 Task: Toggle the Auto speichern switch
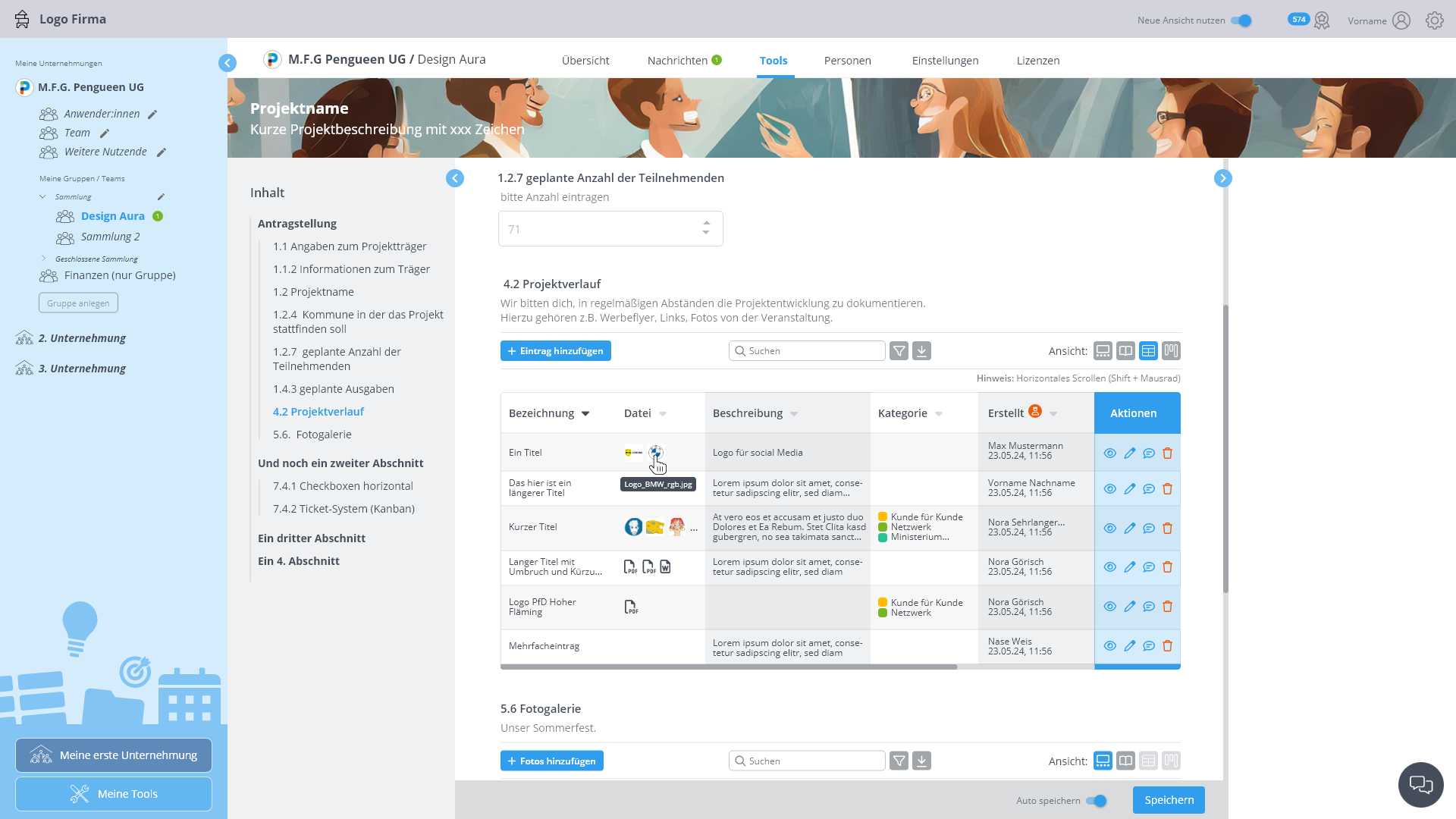(x=1097, y=801)
